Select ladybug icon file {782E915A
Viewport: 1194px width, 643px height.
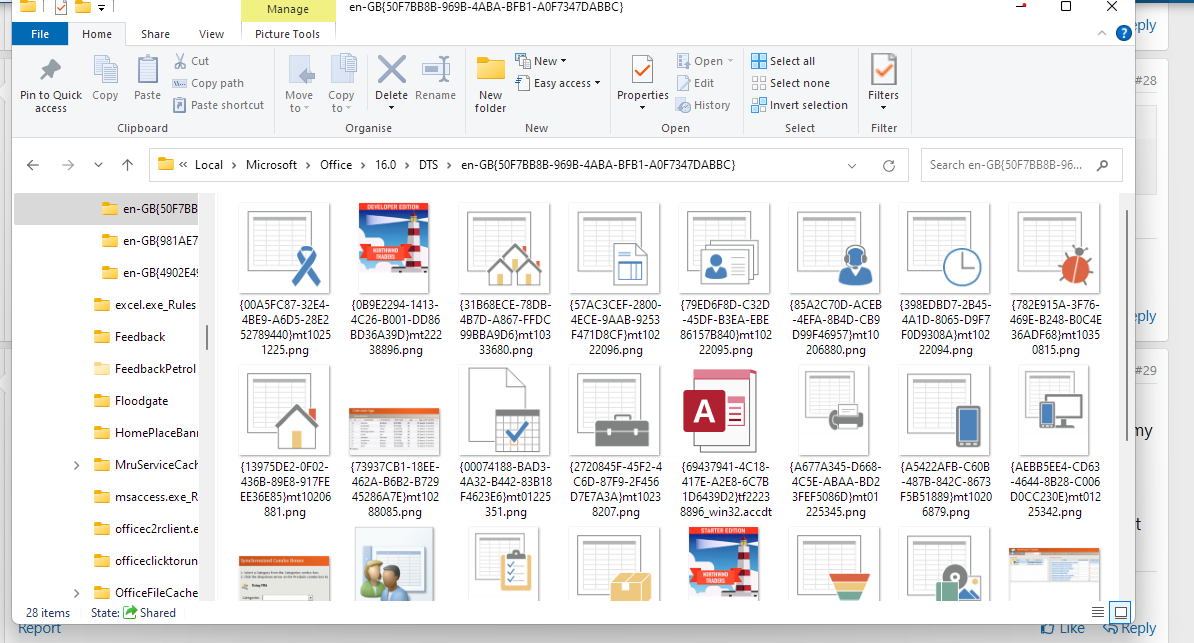(x=1055, y=280)
